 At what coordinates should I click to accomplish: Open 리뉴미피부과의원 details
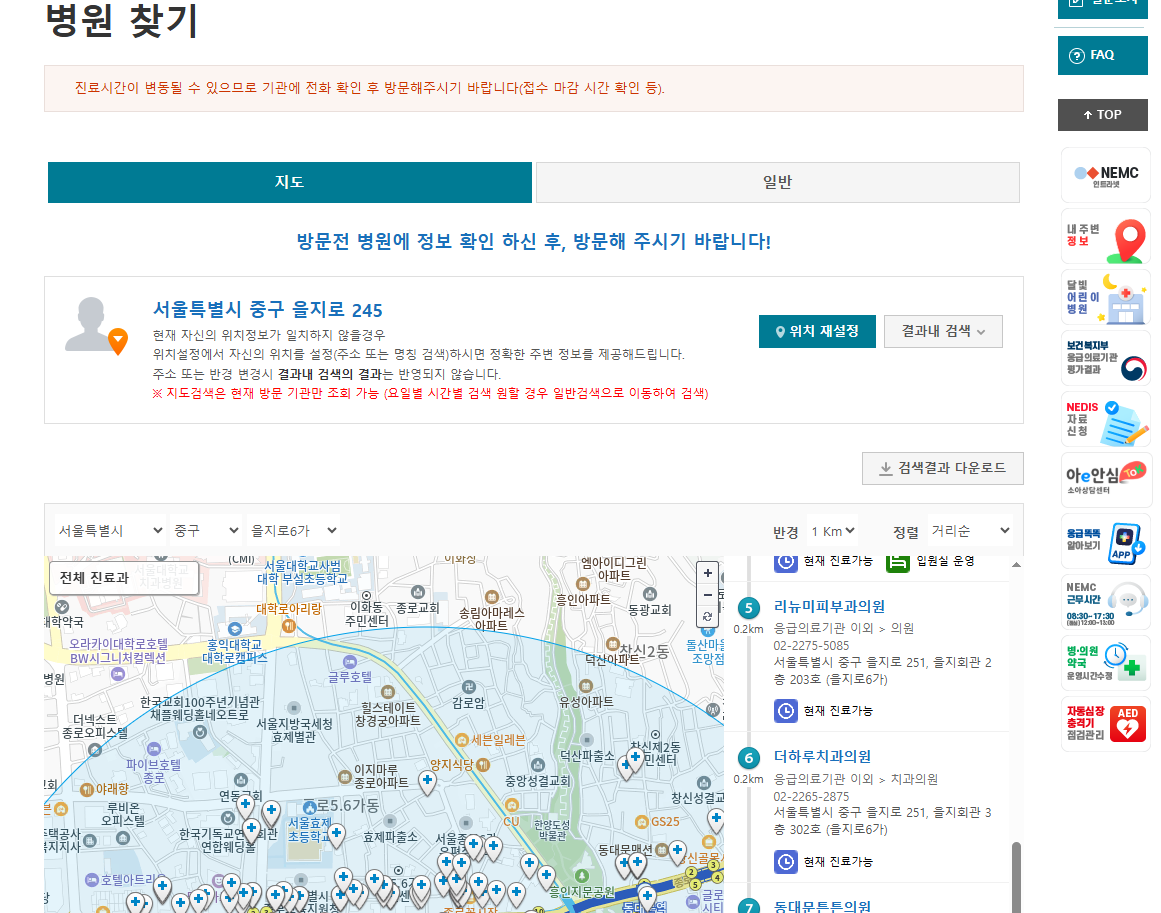pos(829,606)
